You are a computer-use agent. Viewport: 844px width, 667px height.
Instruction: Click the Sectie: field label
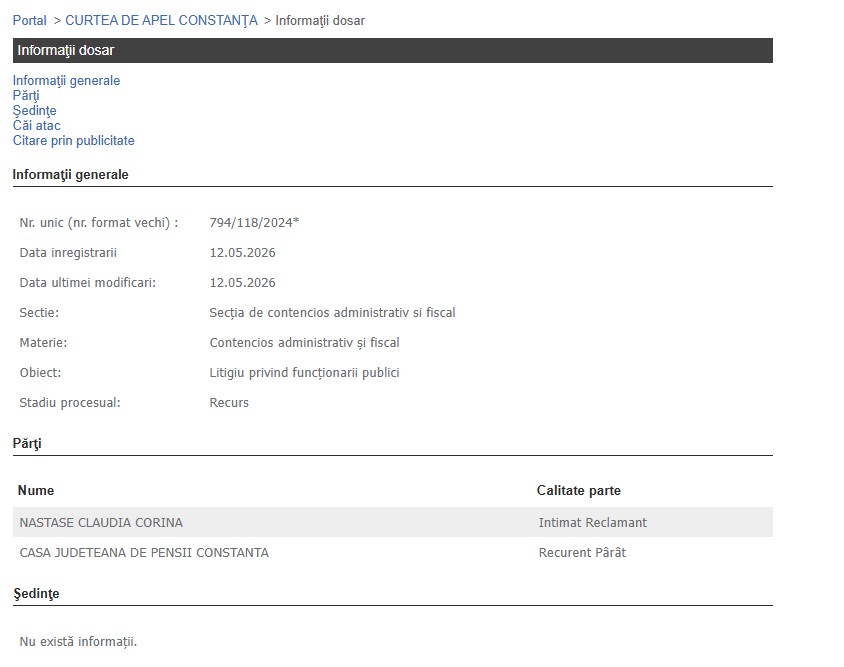pyautogui.click(x=39, y=313)
